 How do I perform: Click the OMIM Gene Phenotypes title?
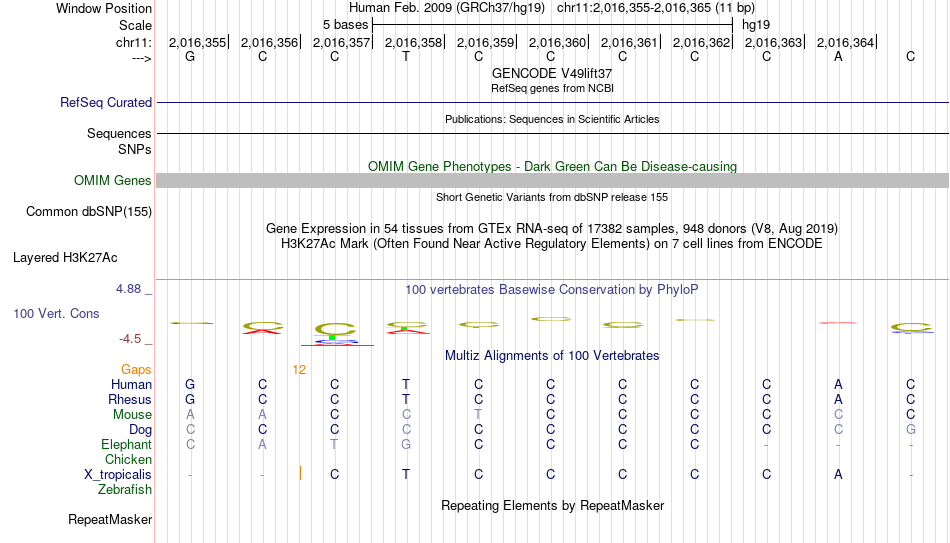[552, 167]
